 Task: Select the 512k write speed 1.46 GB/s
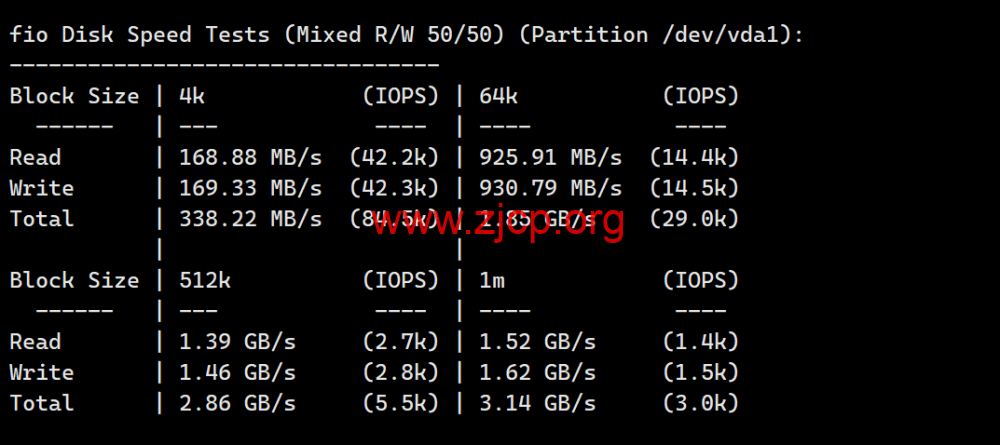point(237,372)
